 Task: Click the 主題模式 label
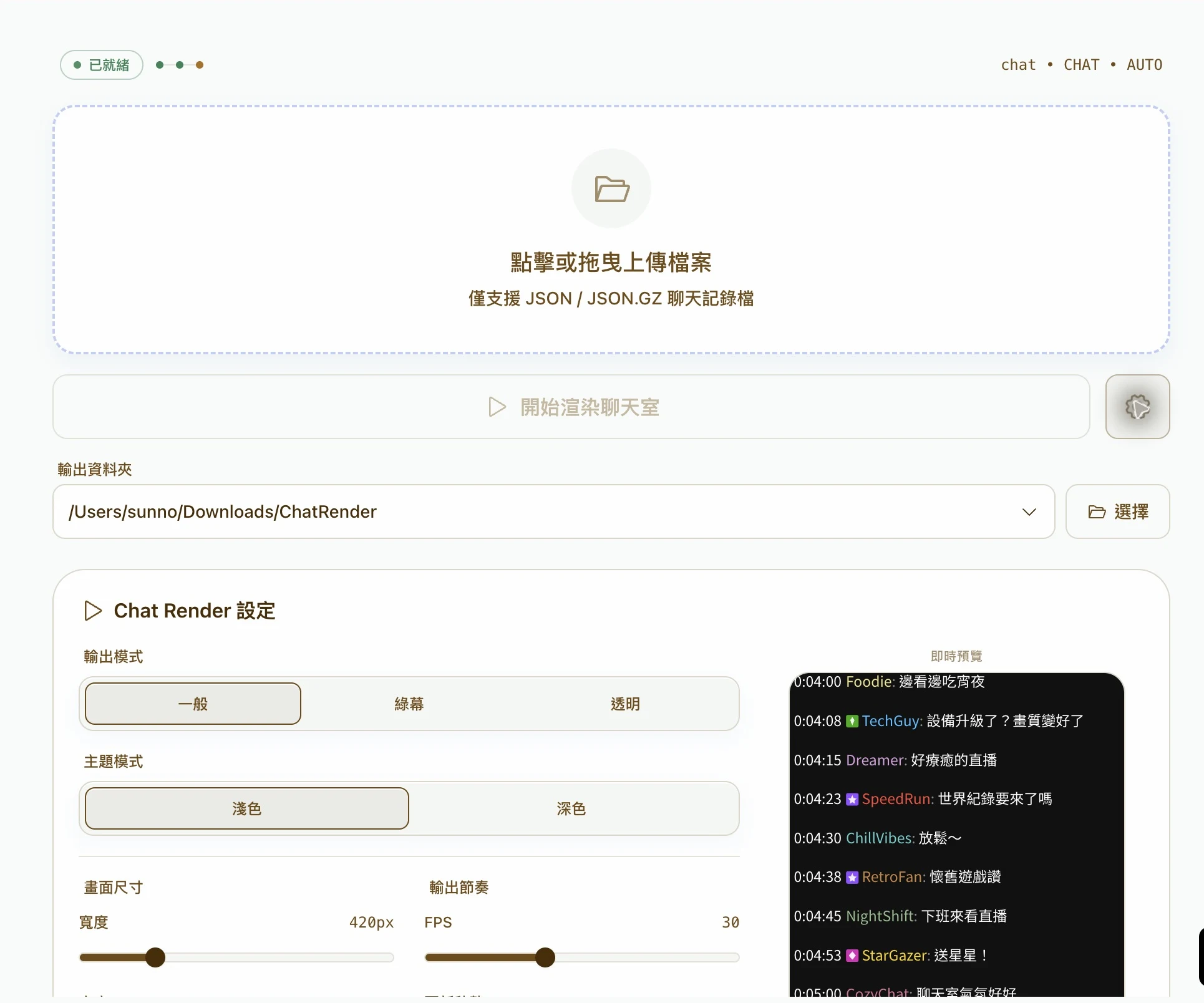point(114,762)
